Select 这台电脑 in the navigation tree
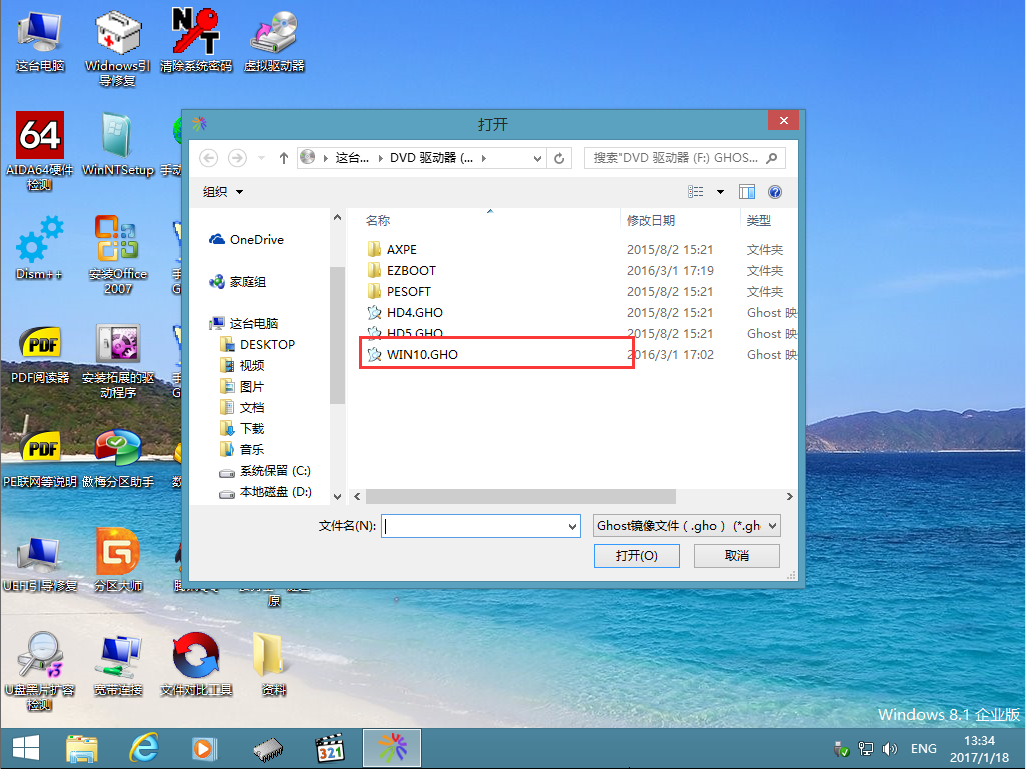1026x769 pixels. coord(243,323)
